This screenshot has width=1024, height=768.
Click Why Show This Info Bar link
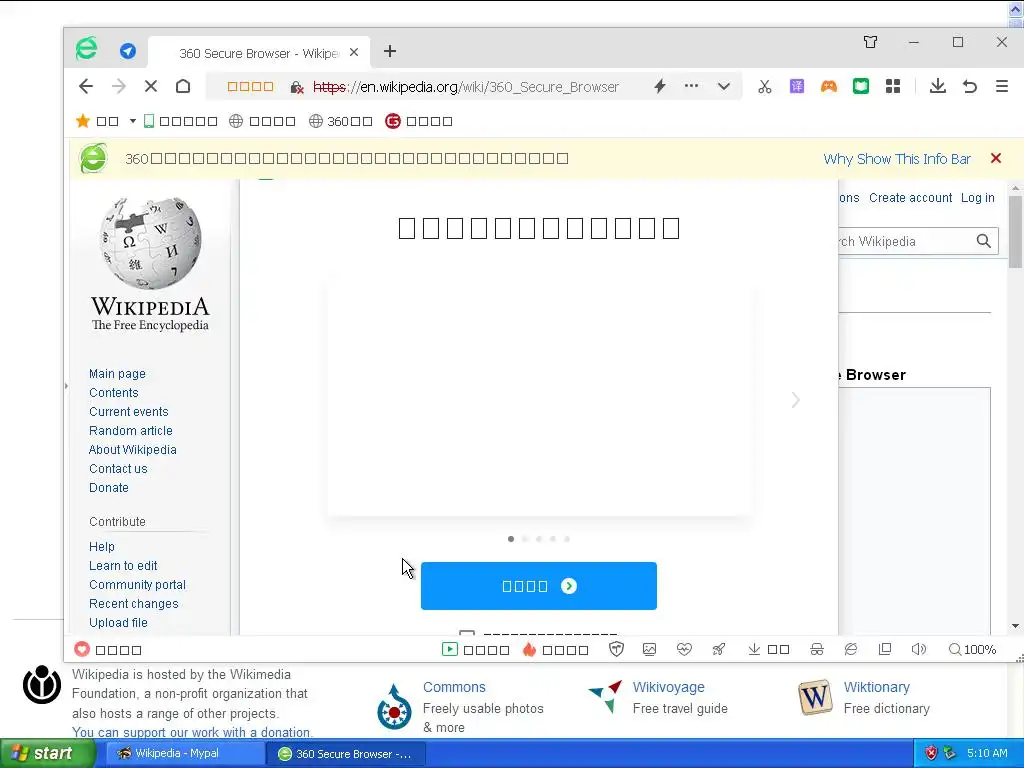pos(897,159)
